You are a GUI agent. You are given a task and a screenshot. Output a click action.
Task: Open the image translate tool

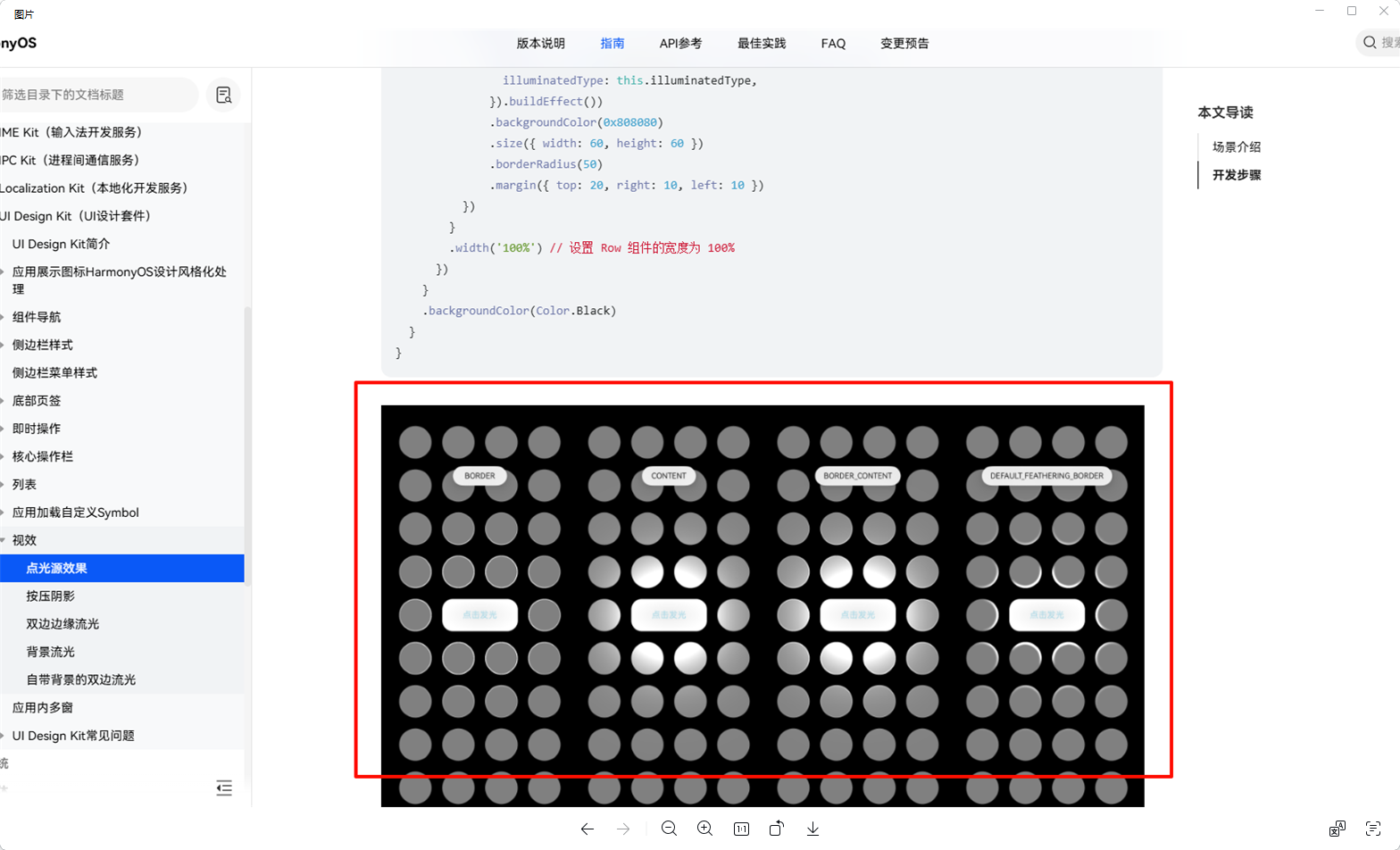(x=1337, y=829)
